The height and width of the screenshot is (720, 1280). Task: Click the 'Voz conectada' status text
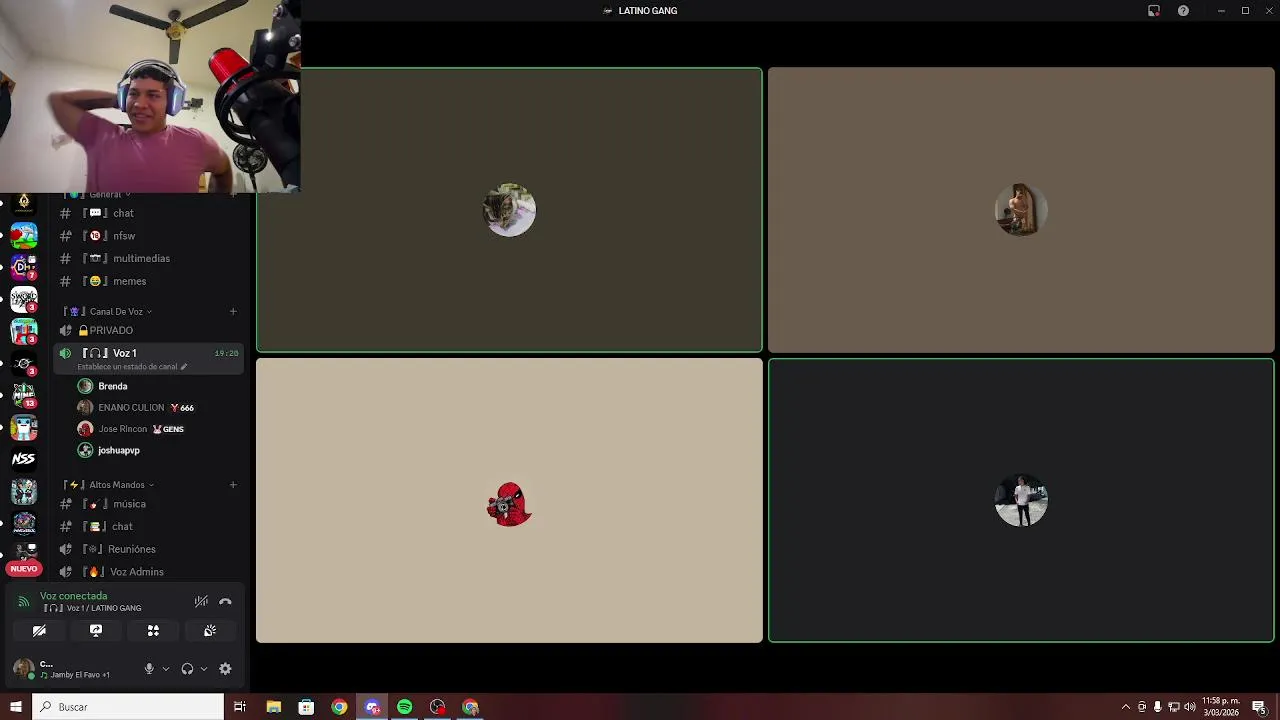click(73, 596)
